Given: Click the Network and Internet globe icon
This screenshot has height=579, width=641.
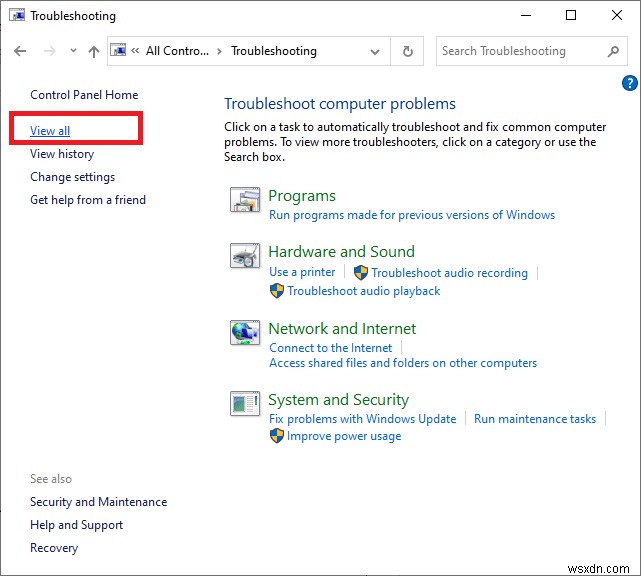Looking at the screenshot, I should (x=244, y=332).
